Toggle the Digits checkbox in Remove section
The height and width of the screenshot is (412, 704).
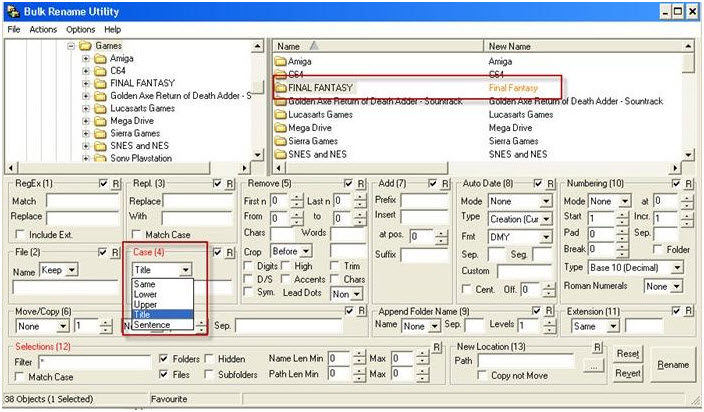click(x=247, y=266)
